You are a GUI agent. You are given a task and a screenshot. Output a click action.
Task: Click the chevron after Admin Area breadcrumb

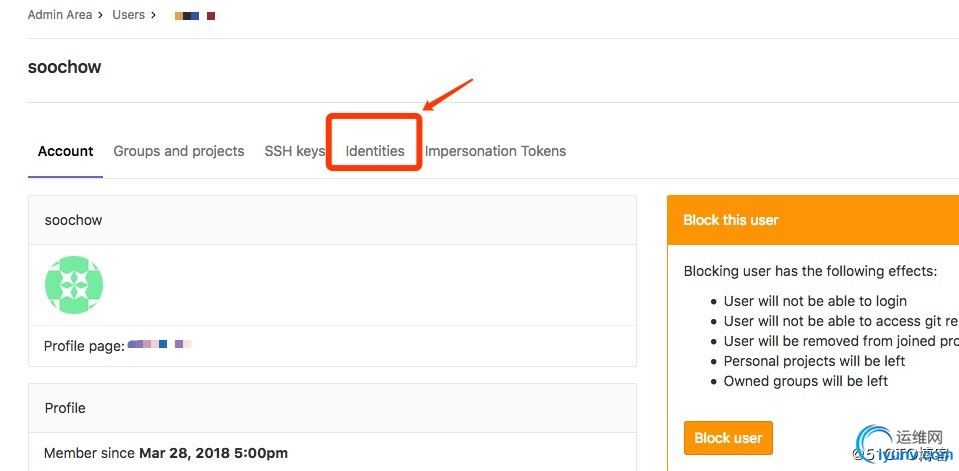(x=101, y=15)
